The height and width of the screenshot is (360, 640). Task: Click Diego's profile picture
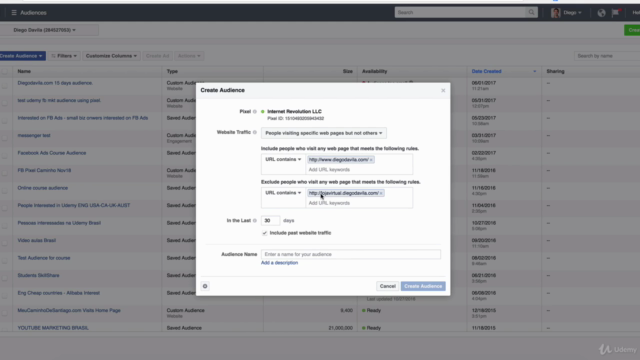point(555,13)
